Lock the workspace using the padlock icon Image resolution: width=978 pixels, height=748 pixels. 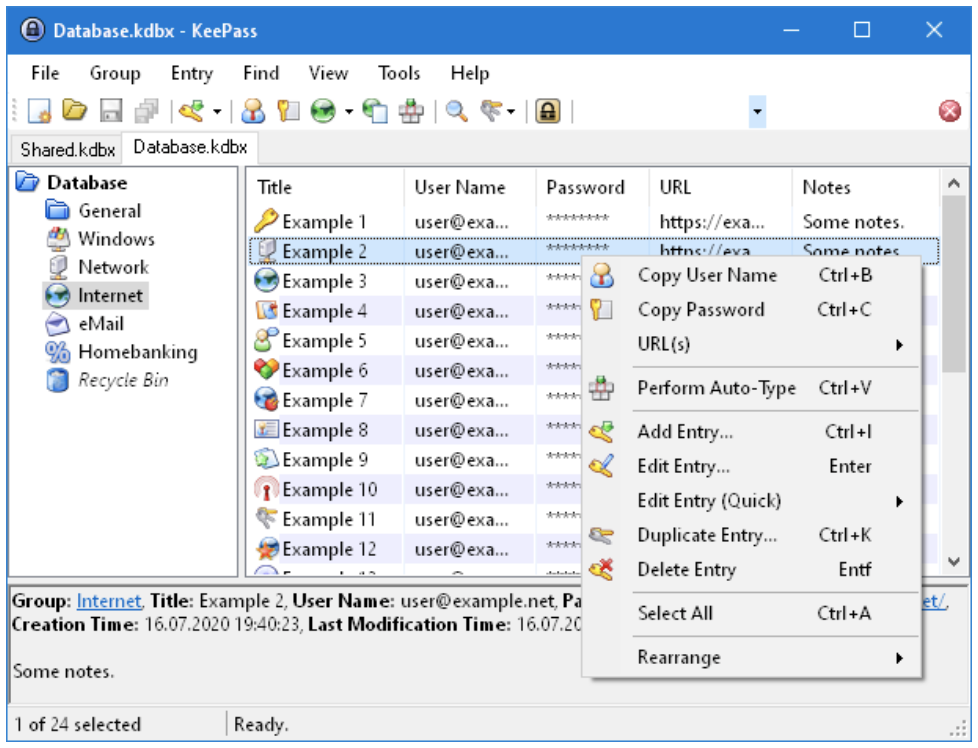[x=547, y=111]
